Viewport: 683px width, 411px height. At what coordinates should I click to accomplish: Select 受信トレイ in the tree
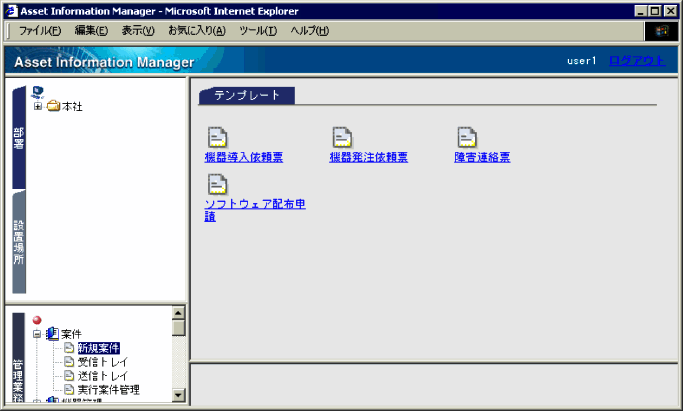point(102,362)
